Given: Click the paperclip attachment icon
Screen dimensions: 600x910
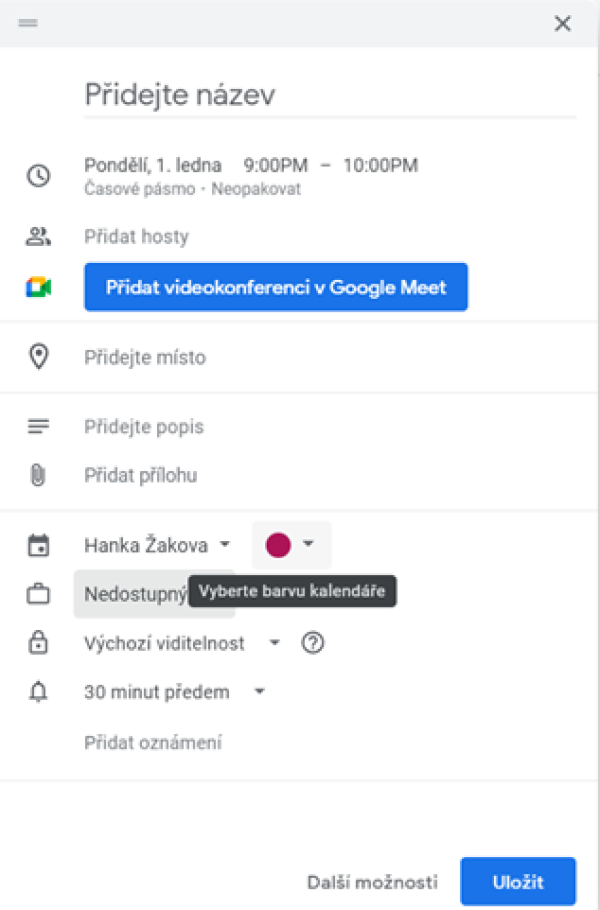Looking at the screenshot, I should 38,475.
